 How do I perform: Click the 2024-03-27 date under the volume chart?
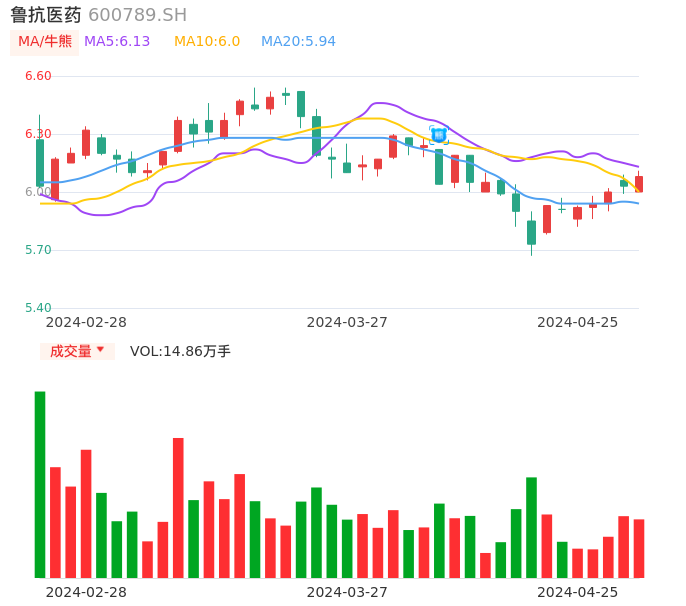pyautogui.click(x=347, y=592)
